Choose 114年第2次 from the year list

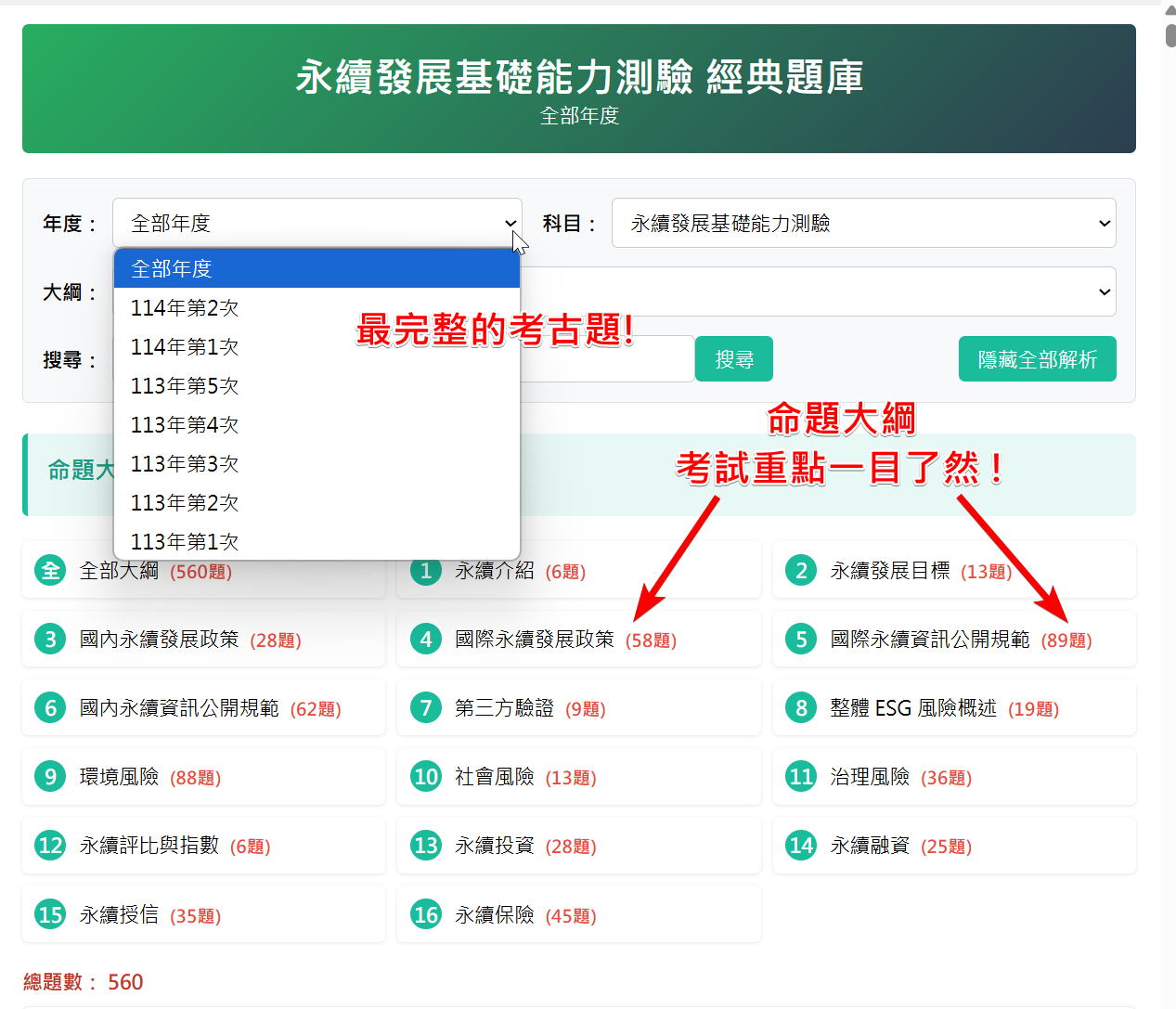pos(317,307)
